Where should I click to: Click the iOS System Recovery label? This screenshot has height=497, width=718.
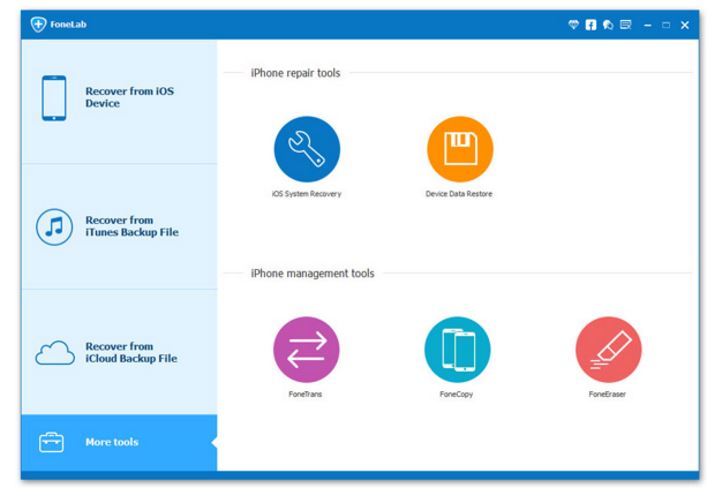click(306, 194)
